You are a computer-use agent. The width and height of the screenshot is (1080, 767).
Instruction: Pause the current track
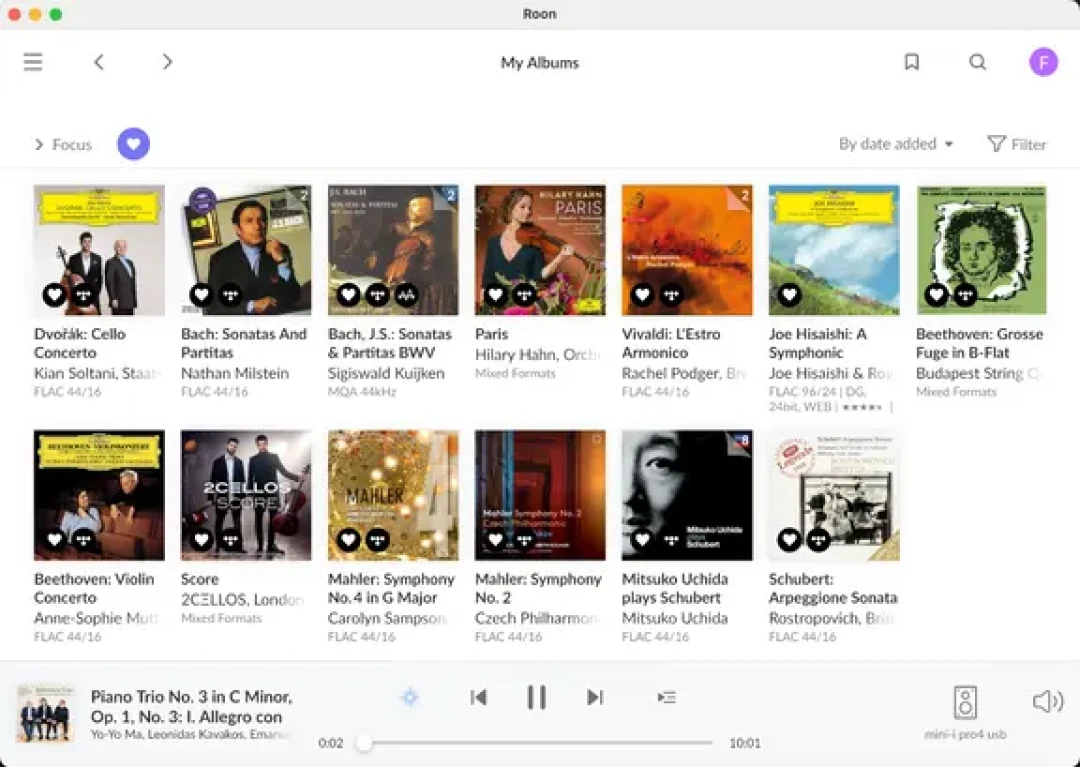537,697
